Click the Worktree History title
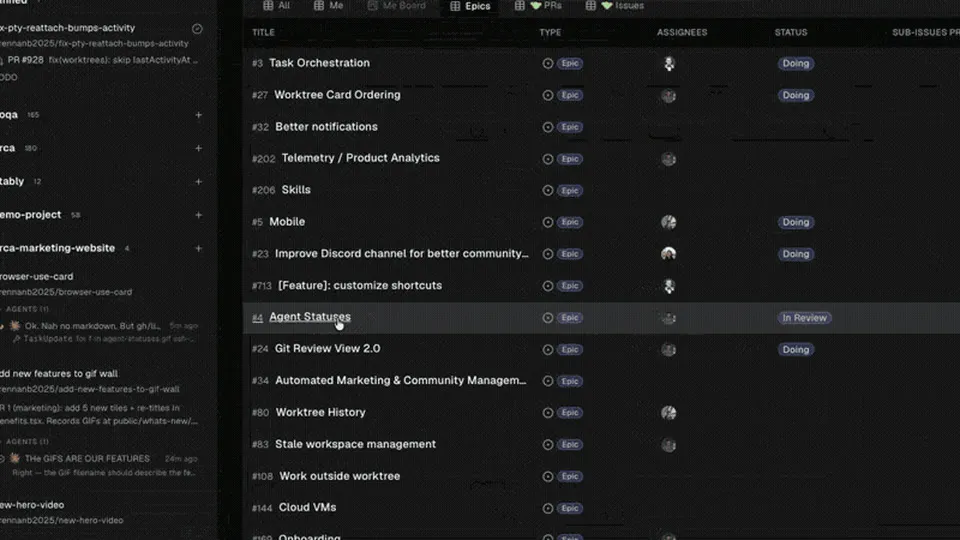Image resolution: width=960 pixels, height=540 pixels. click(x=320, y=412)
